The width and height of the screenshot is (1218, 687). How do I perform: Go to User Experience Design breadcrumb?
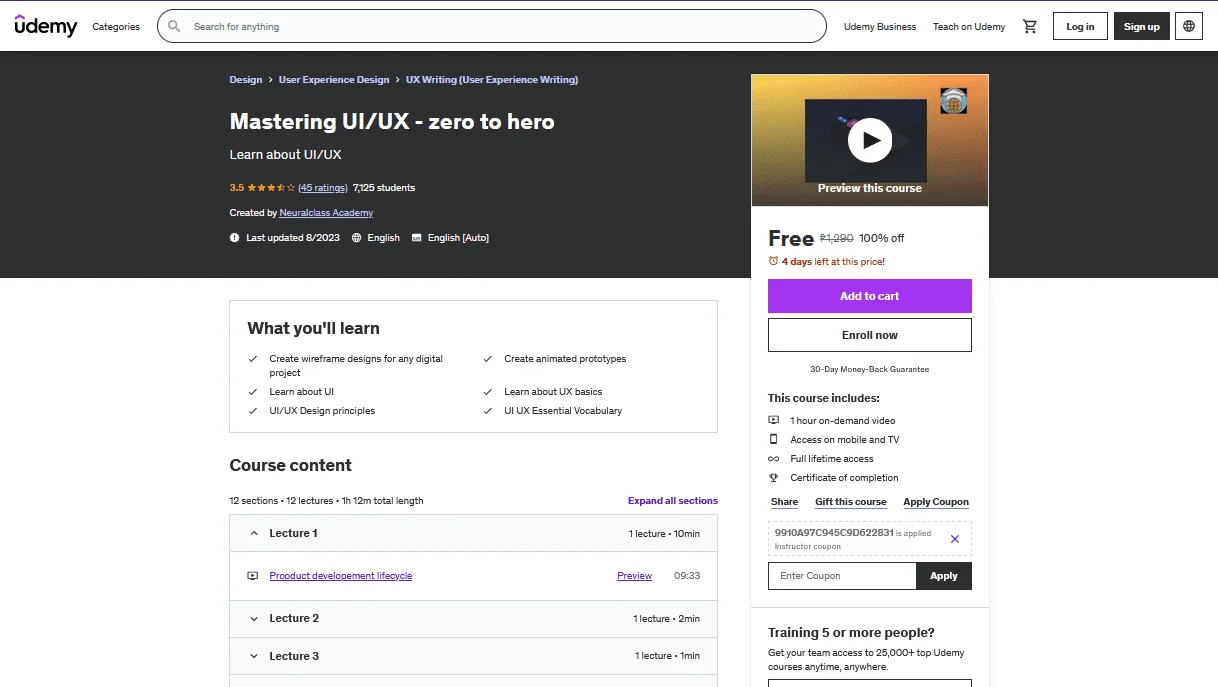coord(334,80)
